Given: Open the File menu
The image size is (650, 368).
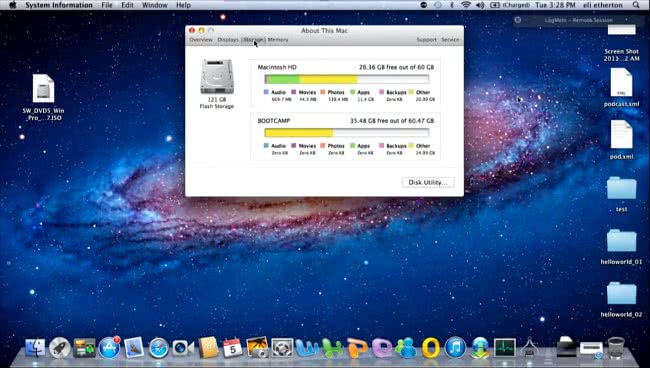Looking at the screenshot, I should click(107, 5).
